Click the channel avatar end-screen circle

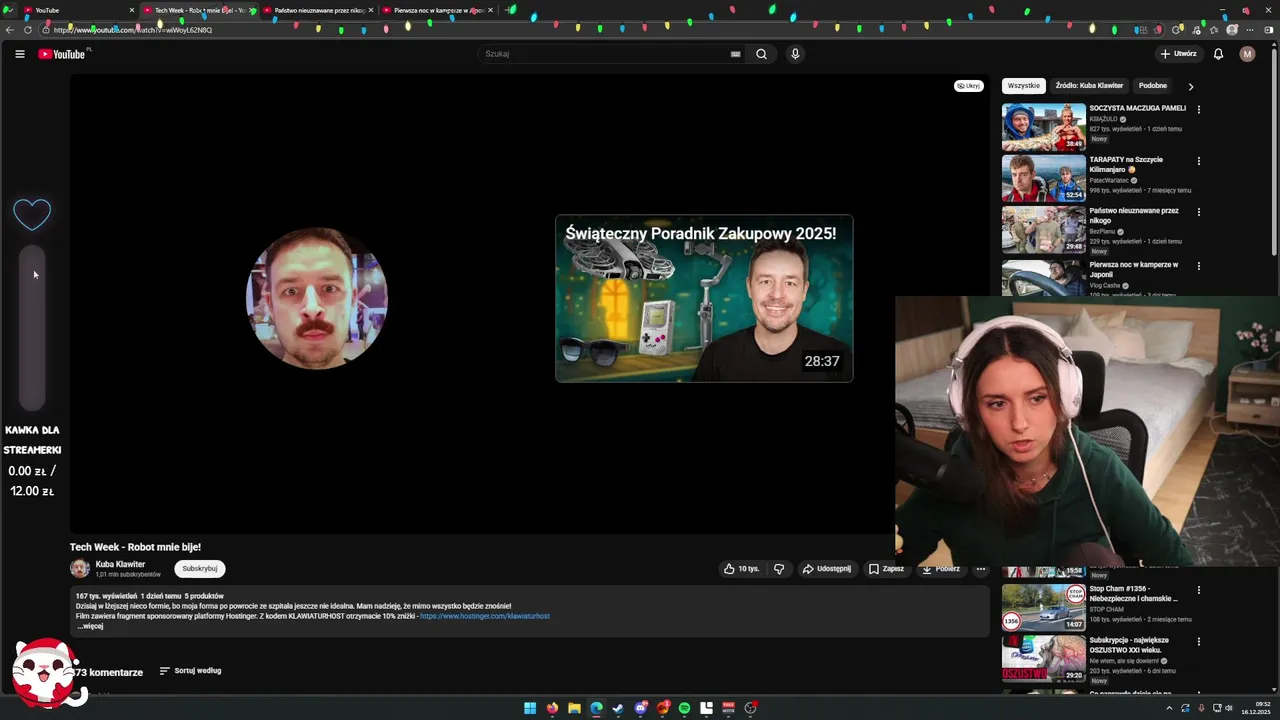(x=316, y=298)
